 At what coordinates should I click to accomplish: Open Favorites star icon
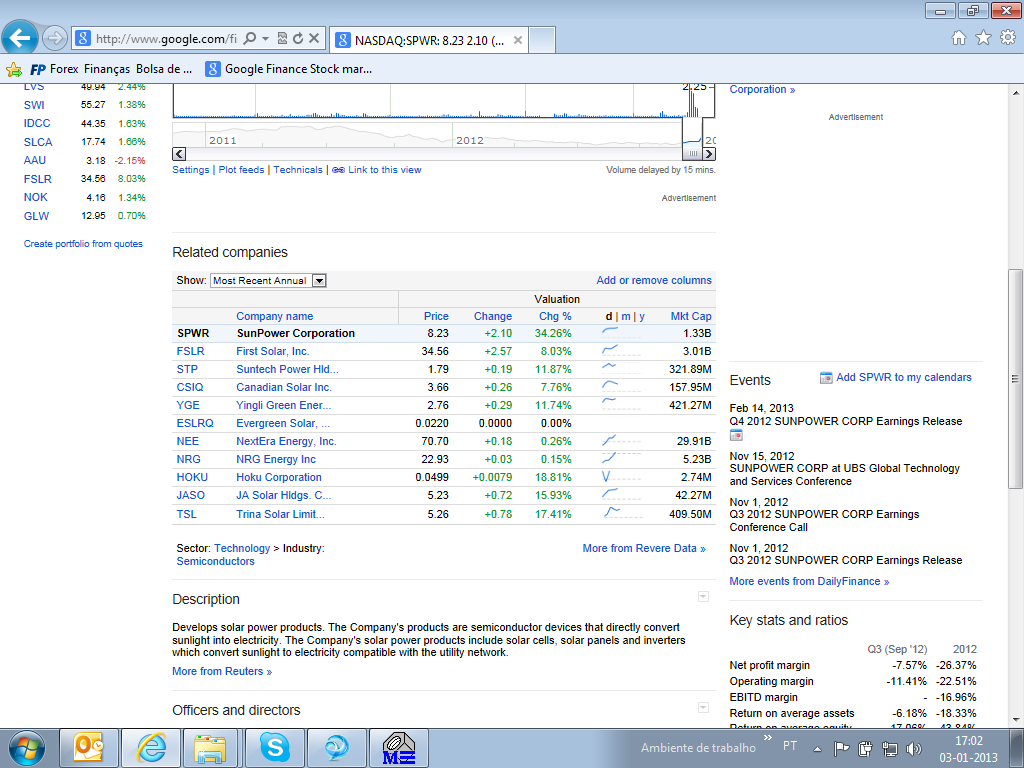coord(983,38)
